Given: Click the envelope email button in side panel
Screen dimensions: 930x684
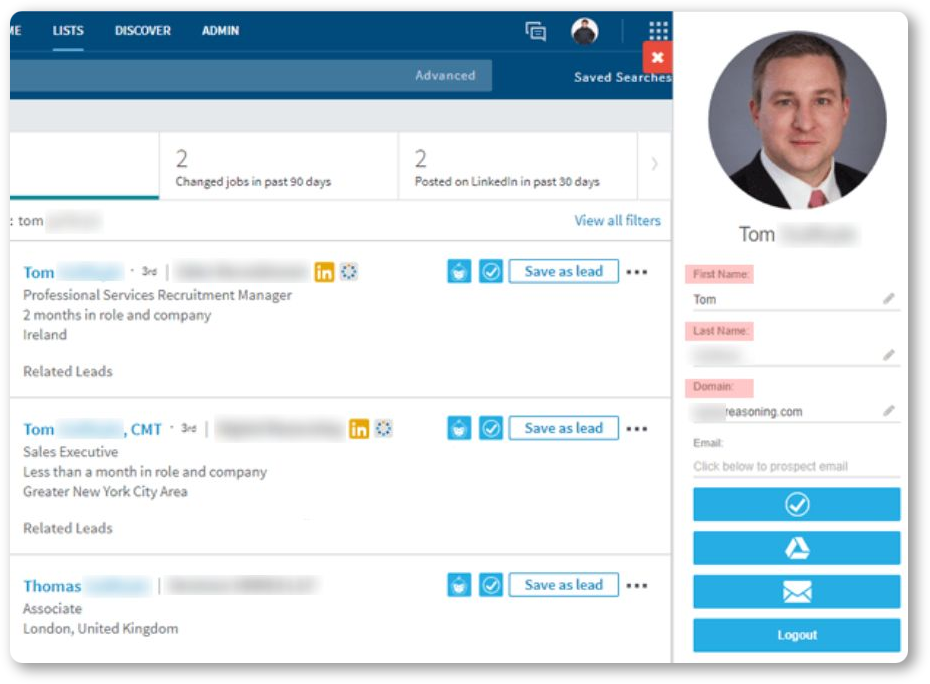Looking at the screenshot, I should coord(797,592).
